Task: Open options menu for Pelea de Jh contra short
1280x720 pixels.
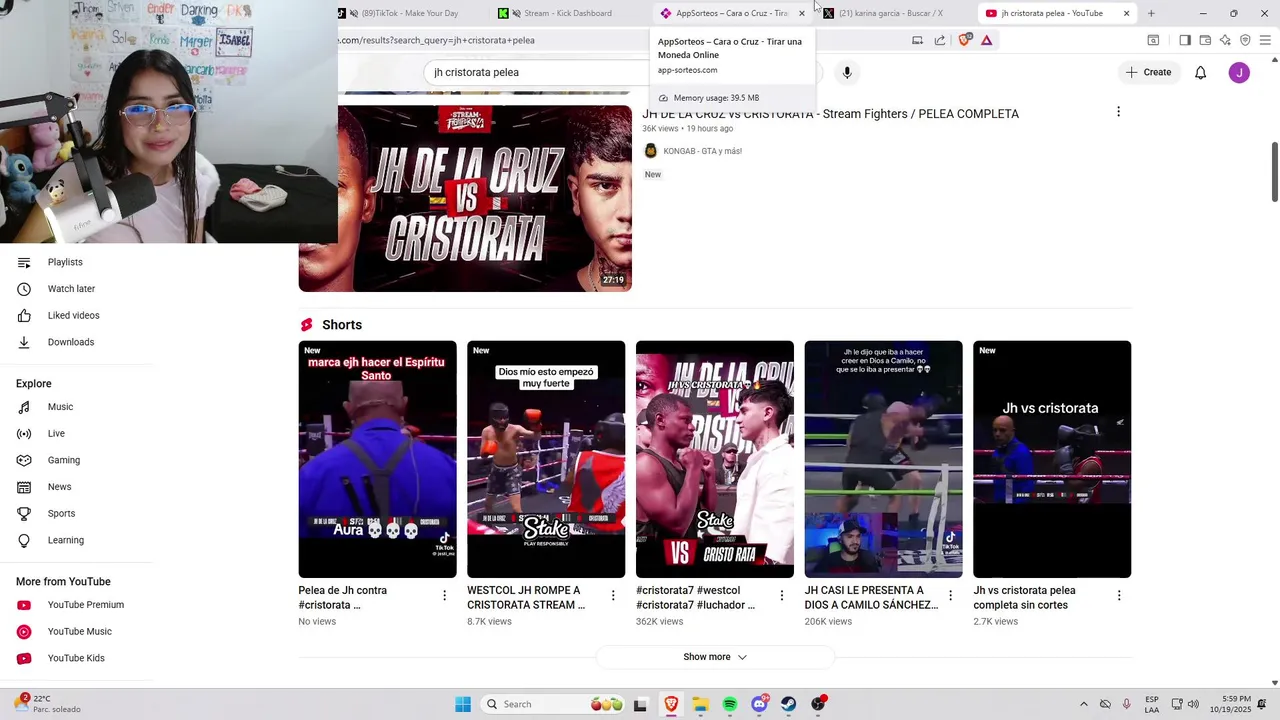Action: 445,596
